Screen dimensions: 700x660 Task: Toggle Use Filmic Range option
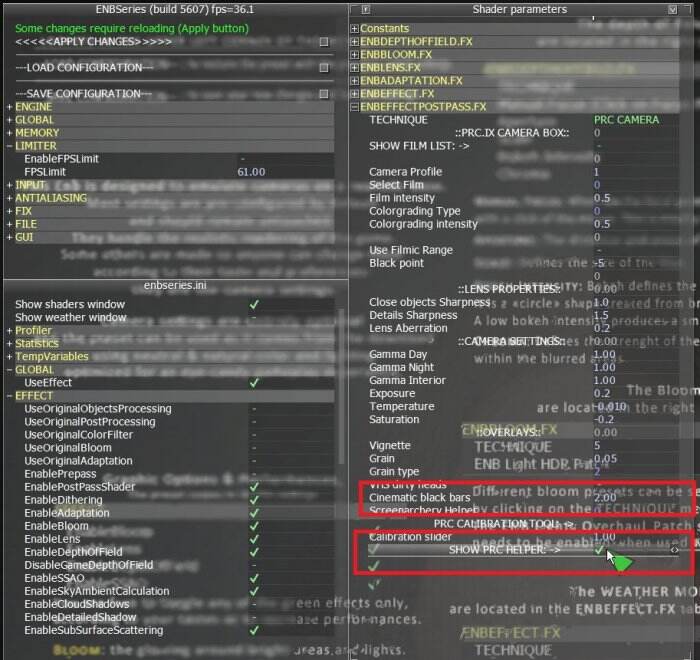599,250
